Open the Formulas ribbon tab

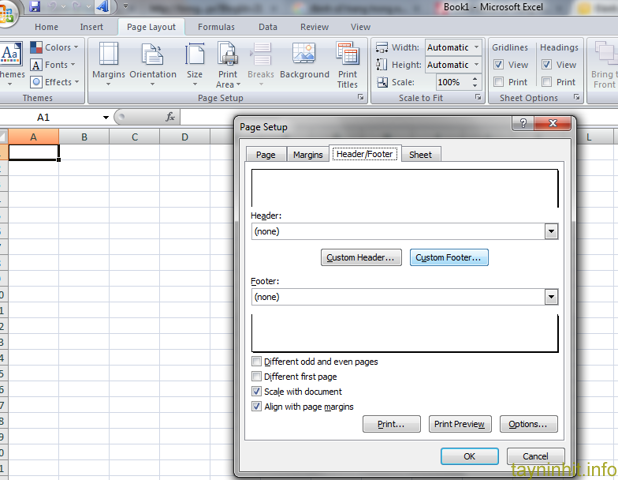(216, 27)
